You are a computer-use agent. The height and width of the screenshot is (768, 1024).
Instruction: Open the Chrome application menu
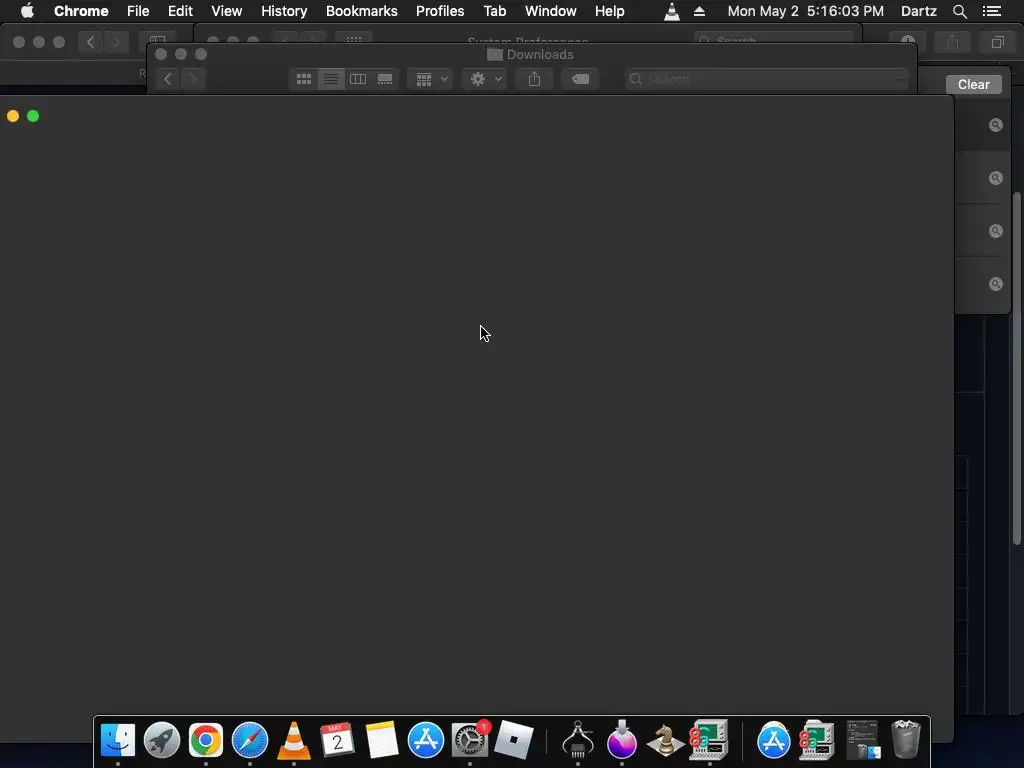(x=81, y=11)
